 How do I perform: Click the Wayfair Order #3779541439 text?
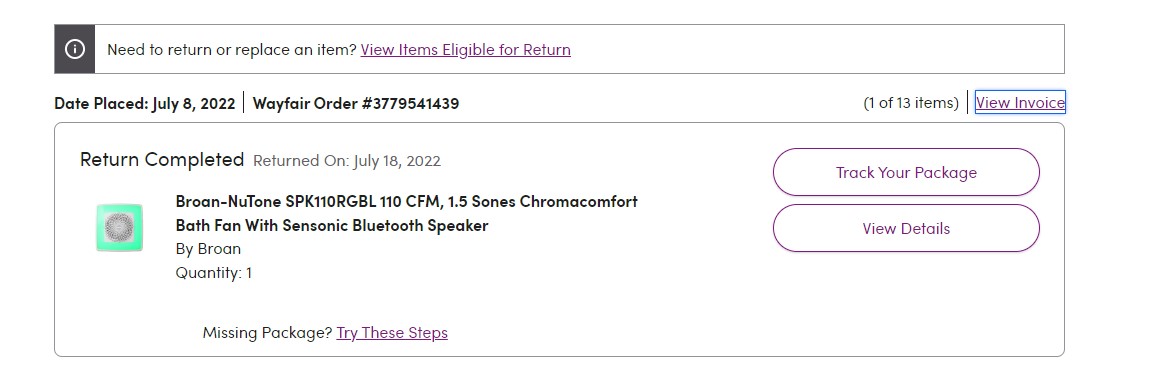click(355, 103)
